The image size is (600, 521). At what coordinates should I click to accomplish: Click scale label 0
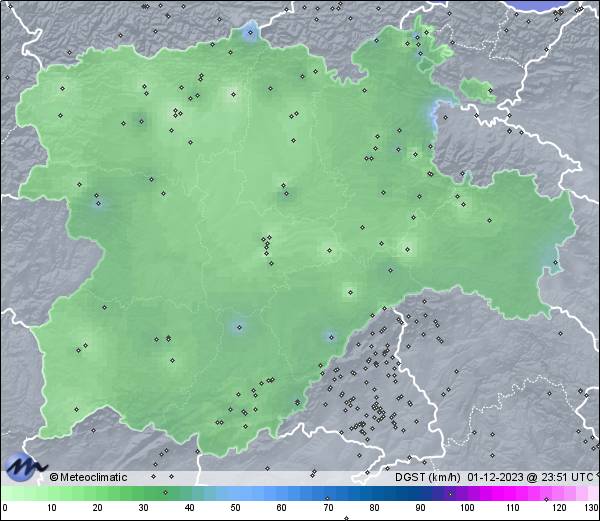tap(5, 508)
